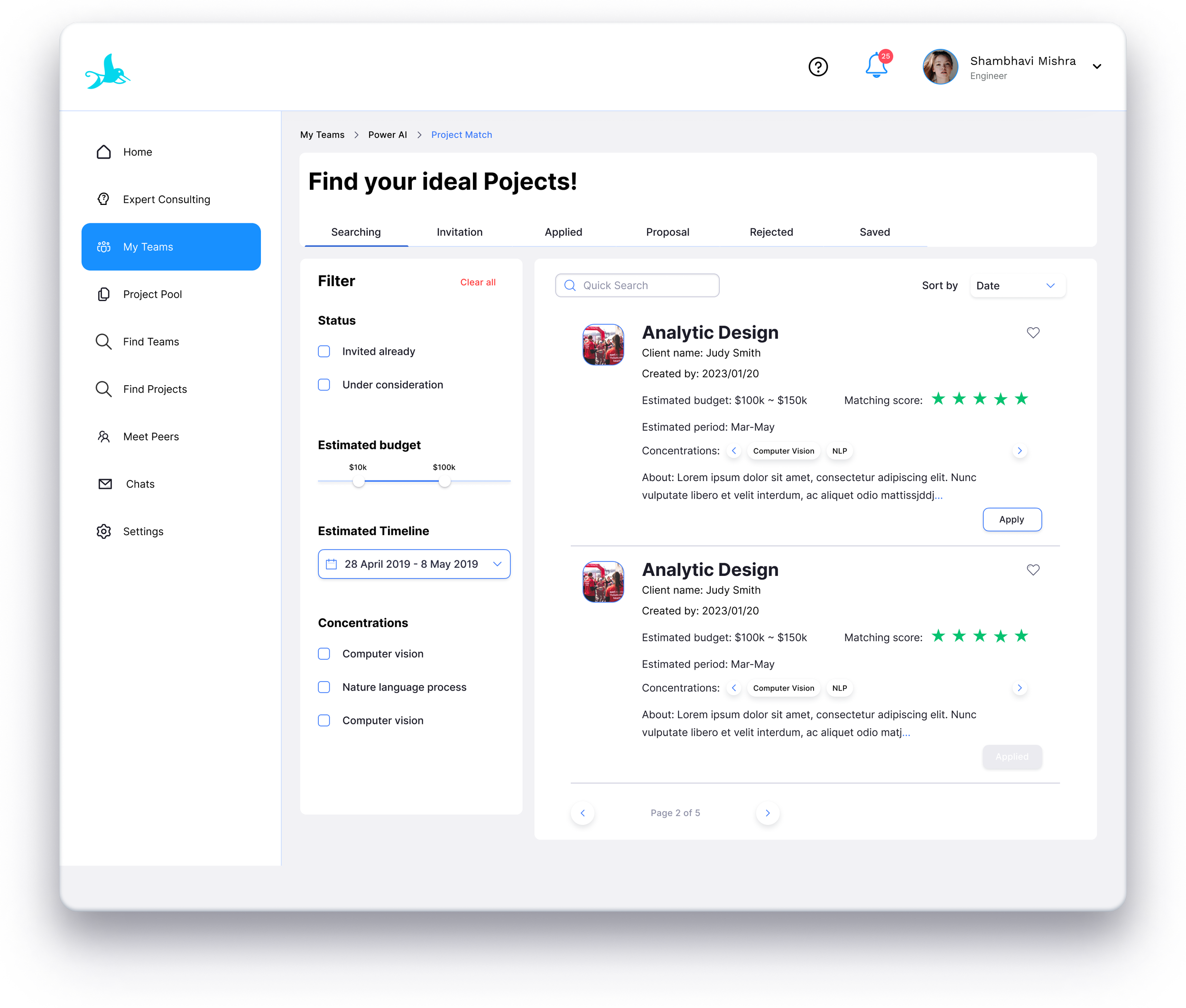Expand user profile menu chevron
Image resolution: width=1186 pixels, height=1008 pixels.
[x=1097, y=66]
